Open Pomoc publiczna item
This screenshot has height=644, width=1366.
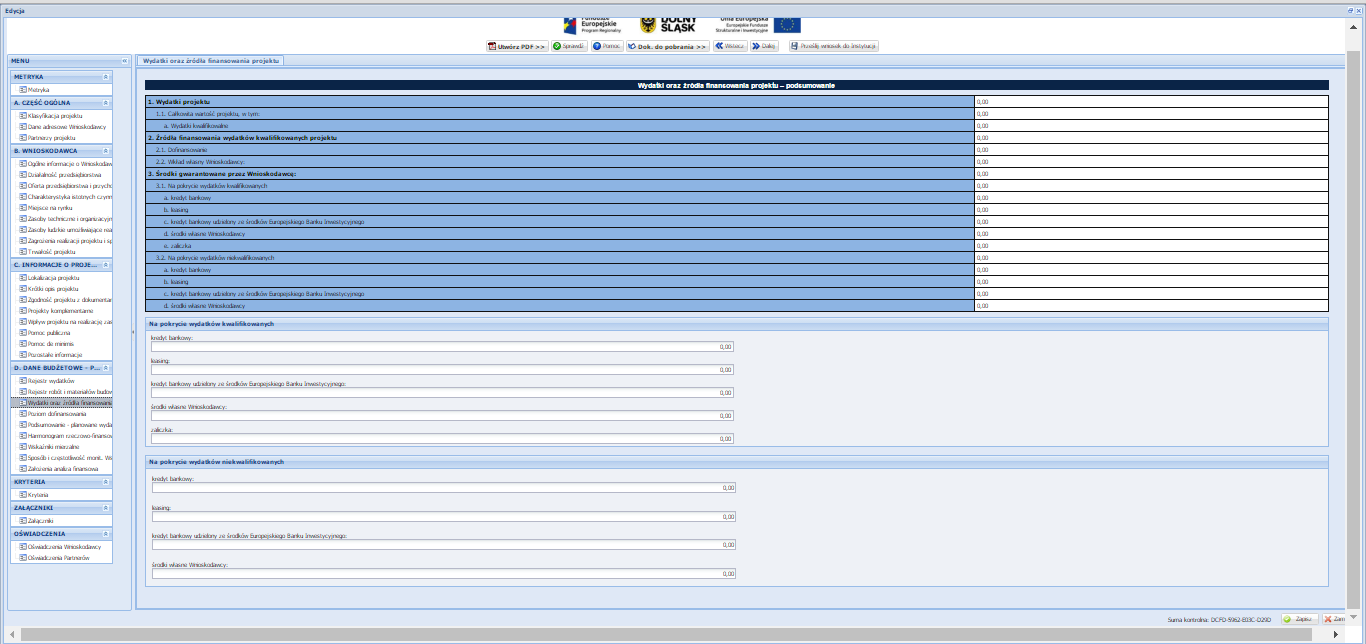(50, 332)
